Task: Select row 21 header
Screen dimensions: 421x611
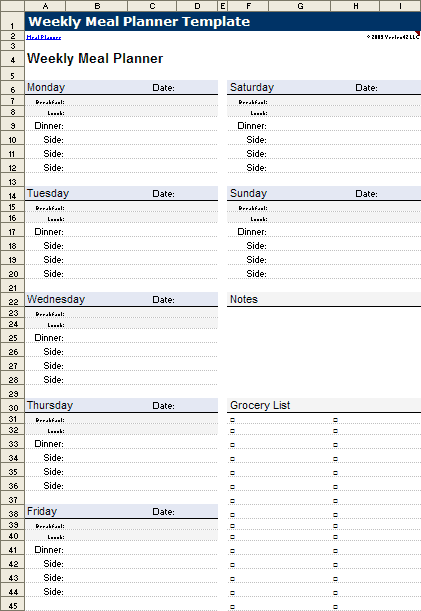Action: pyautogui.click(x=12, y=287)
